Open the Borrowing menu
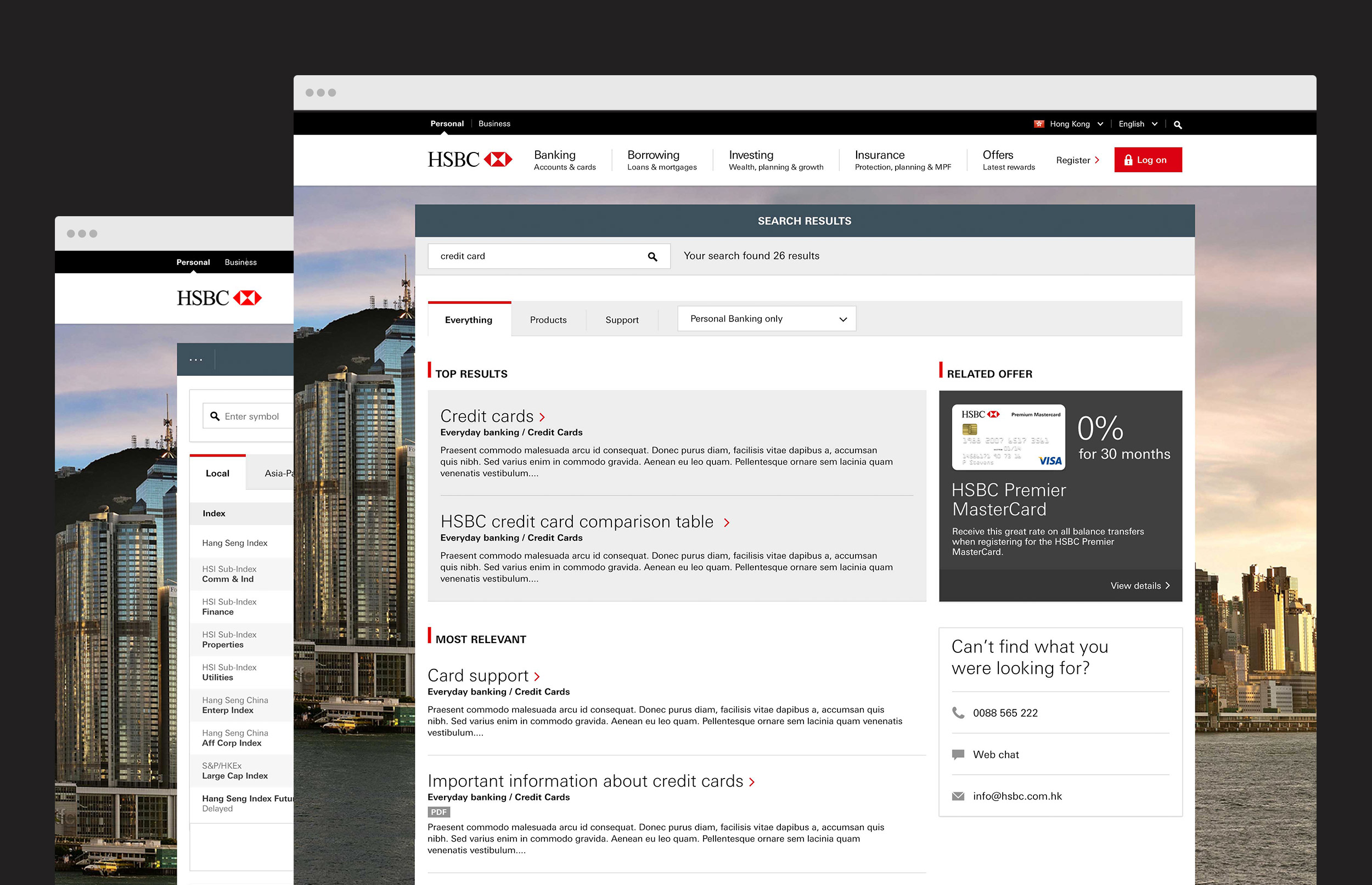The width and height of the screenshot is (1372, 885). 661,160
